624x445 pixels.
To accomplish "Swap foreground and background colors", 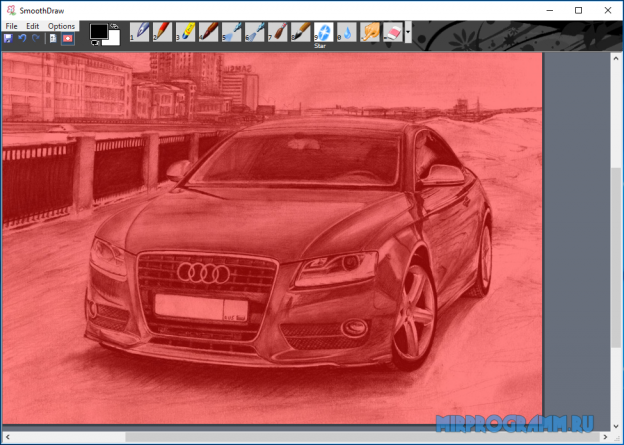I will (114, 26).
